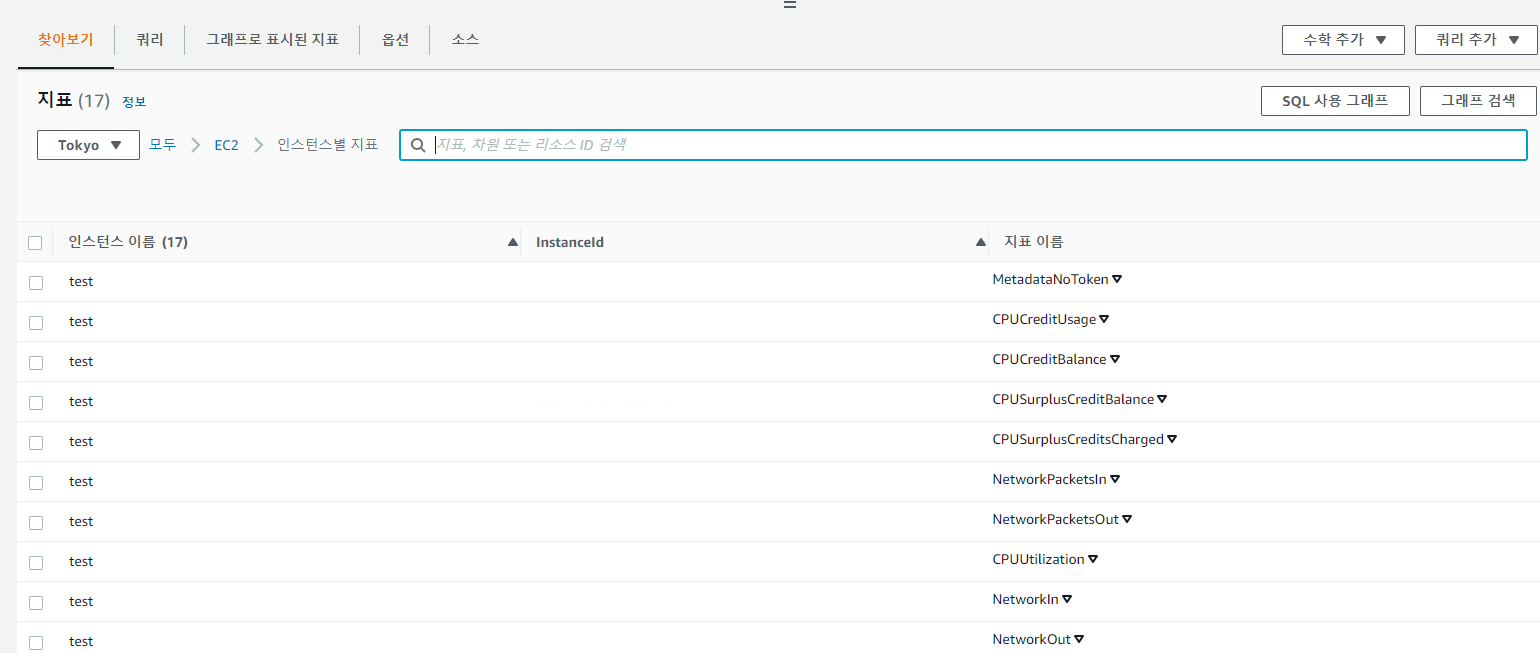Open the Tokyo region selector dropdown

point(88,144)
